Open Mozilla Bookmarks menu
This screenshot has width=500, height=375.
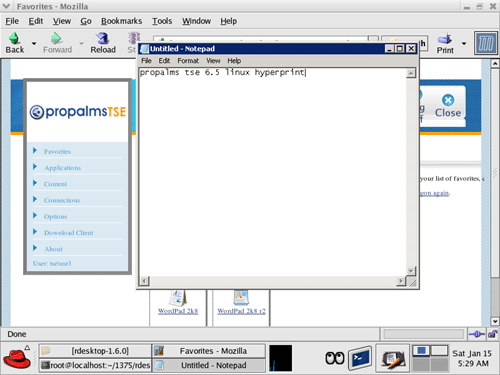pyautogui.click(x=121, y=21)
